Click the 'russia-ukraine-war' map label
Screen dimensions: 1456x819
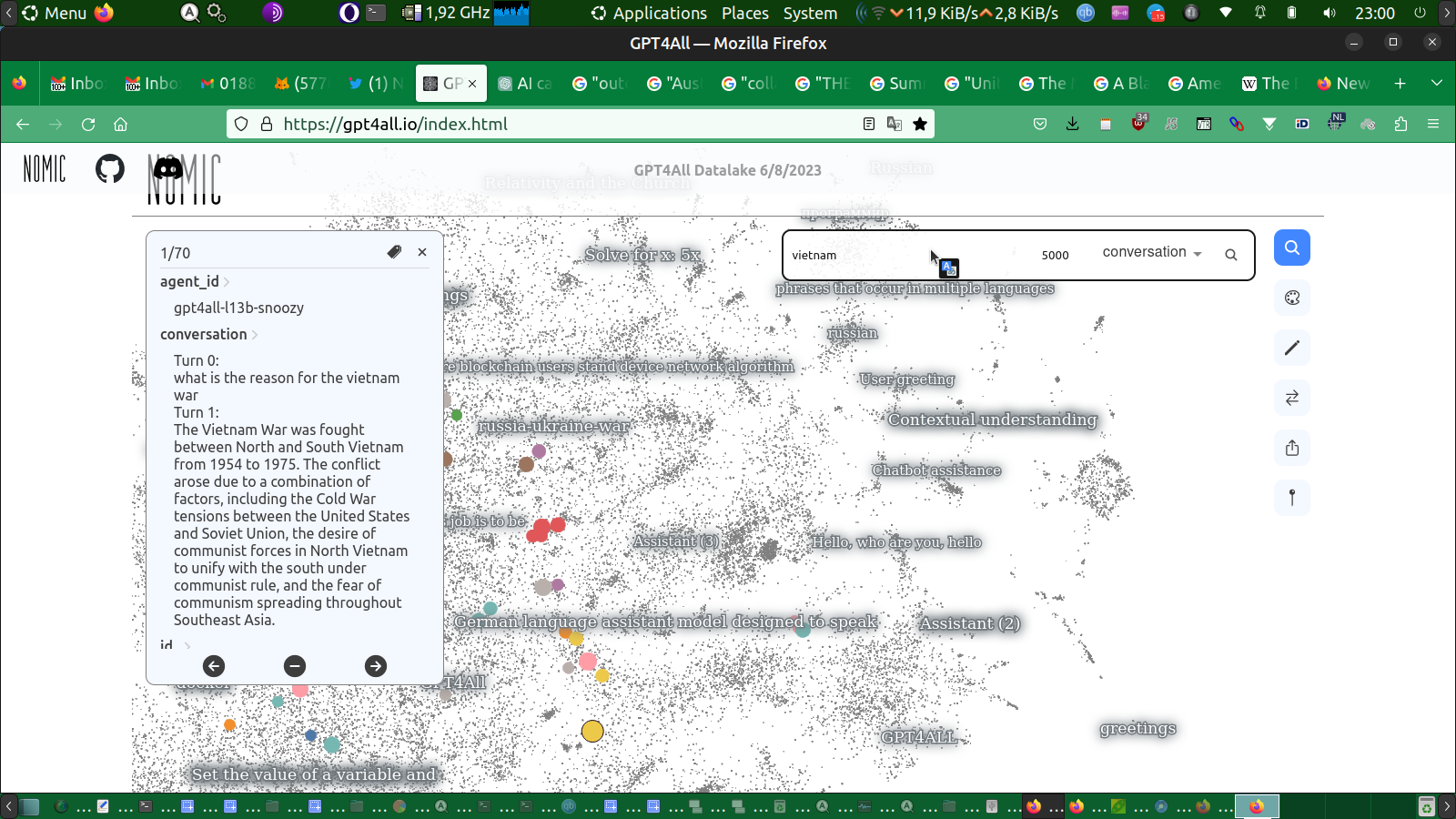pos(553,426)
